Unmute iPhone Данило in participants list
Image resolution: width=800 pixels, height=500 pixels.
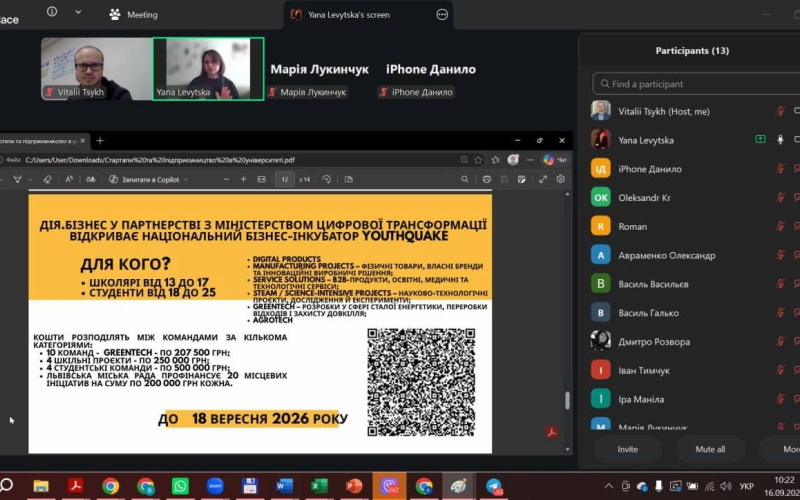coord(780,169)
